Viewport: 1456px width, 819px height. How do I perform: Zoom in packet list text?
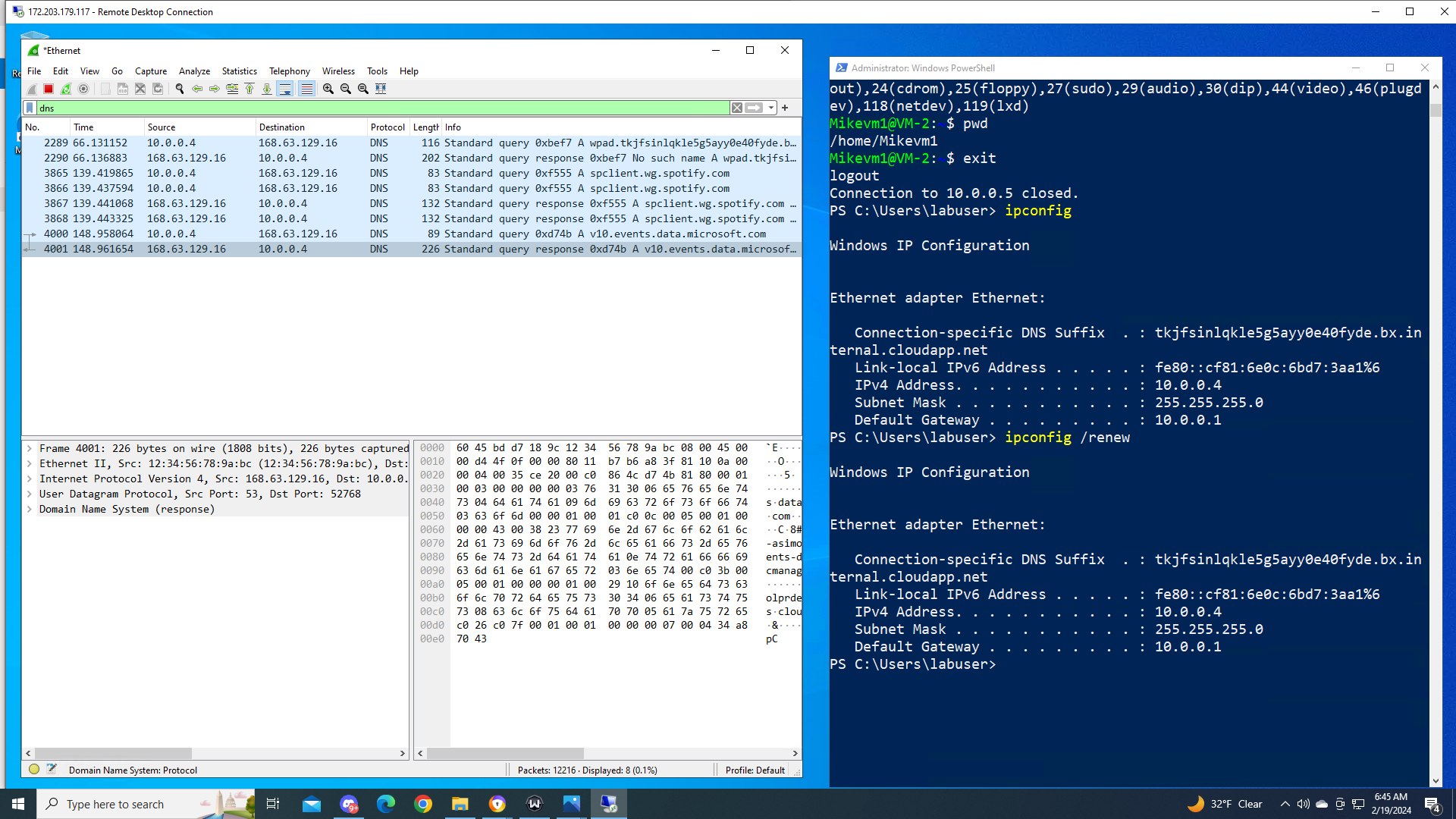coord(328,89)
